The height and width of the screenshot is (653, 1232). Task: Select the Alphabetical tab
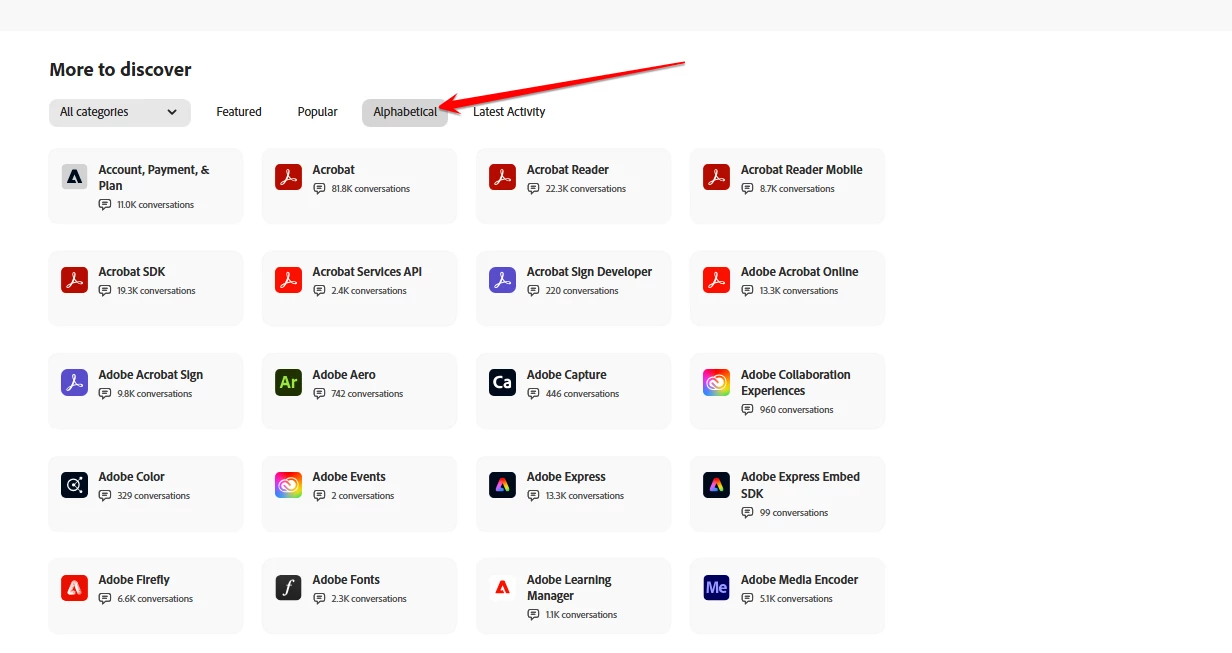point(405,112)
